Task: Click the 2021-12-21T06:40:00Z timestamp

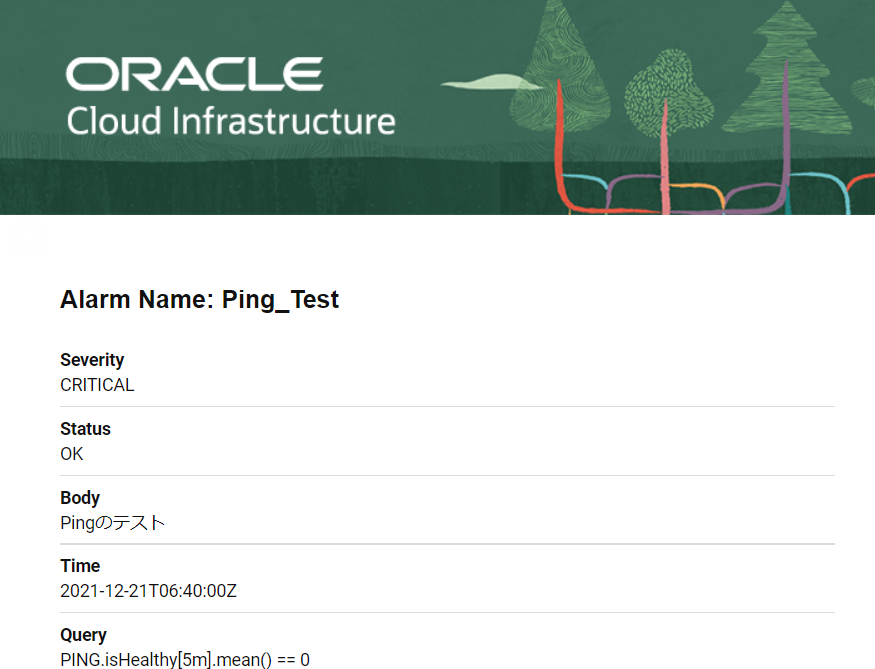Action: 148,590
